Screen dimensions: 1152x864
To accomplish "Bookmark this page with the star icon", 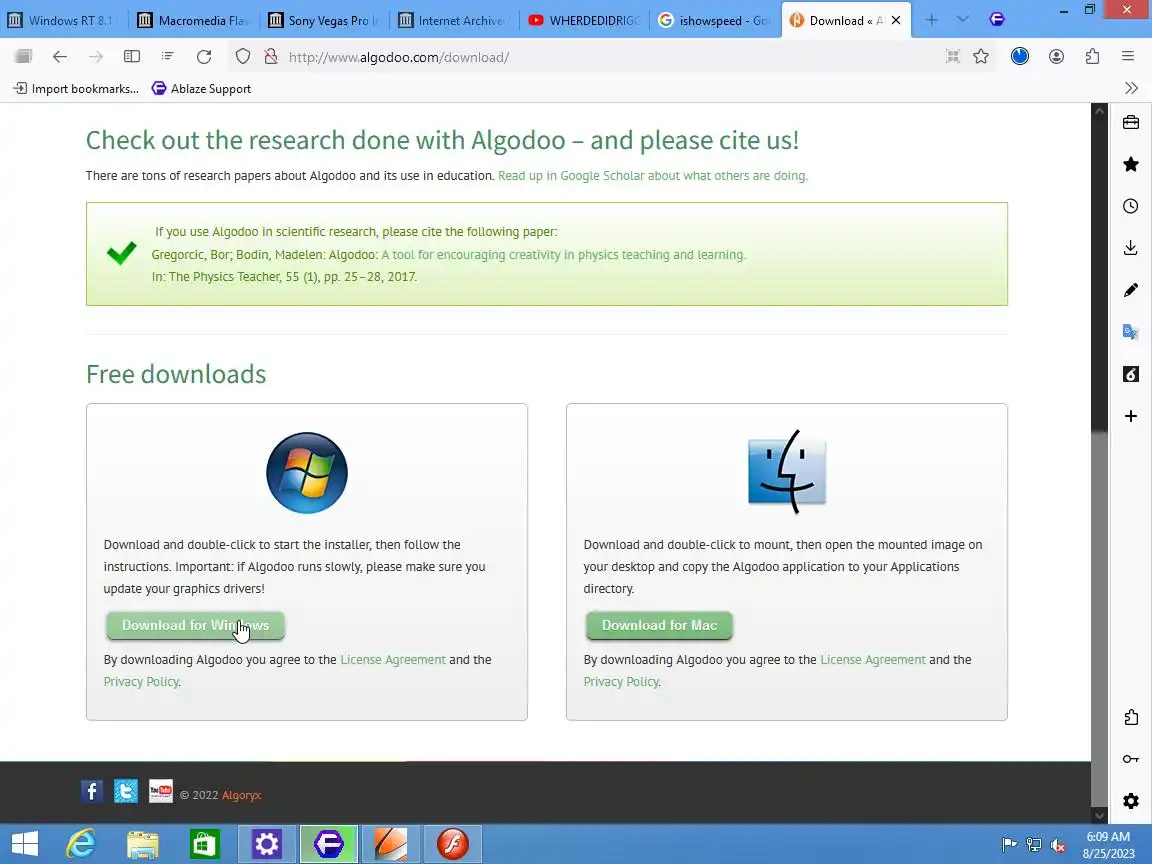I will coord(981,57).
